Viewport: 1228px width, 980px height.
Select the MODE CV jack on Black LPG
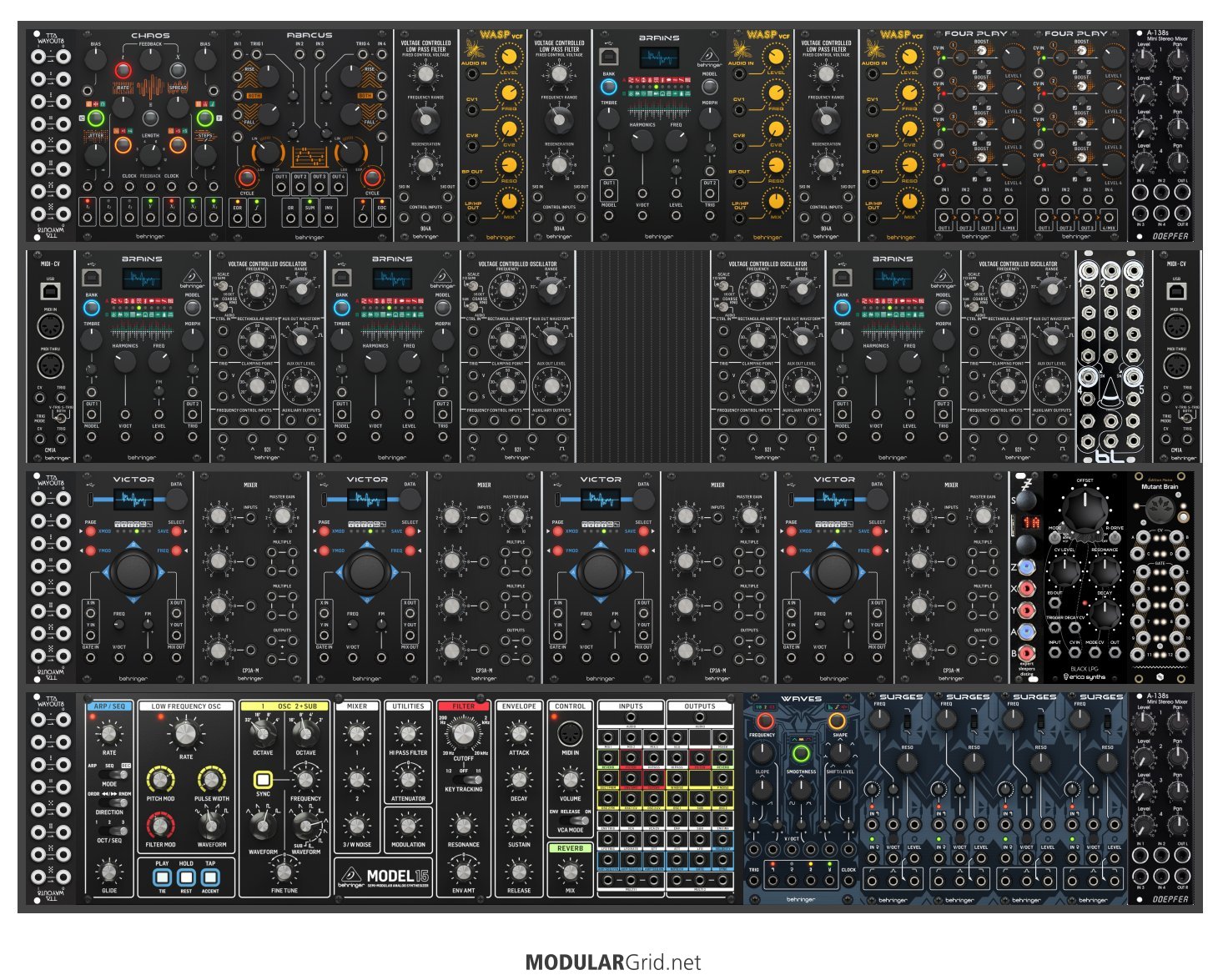1095,653
